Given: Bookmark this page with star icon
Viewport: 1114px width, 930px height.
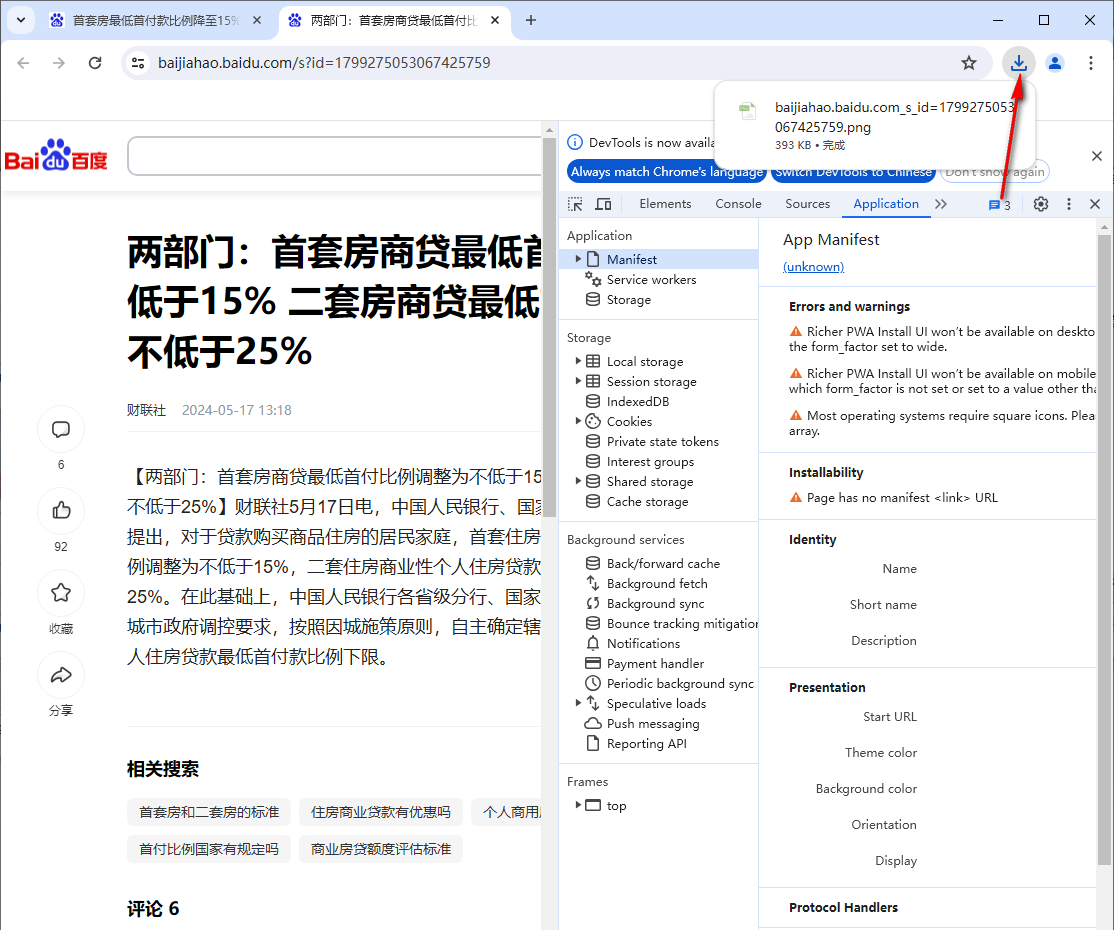Looking at the screenshot, I should point(968,63).
